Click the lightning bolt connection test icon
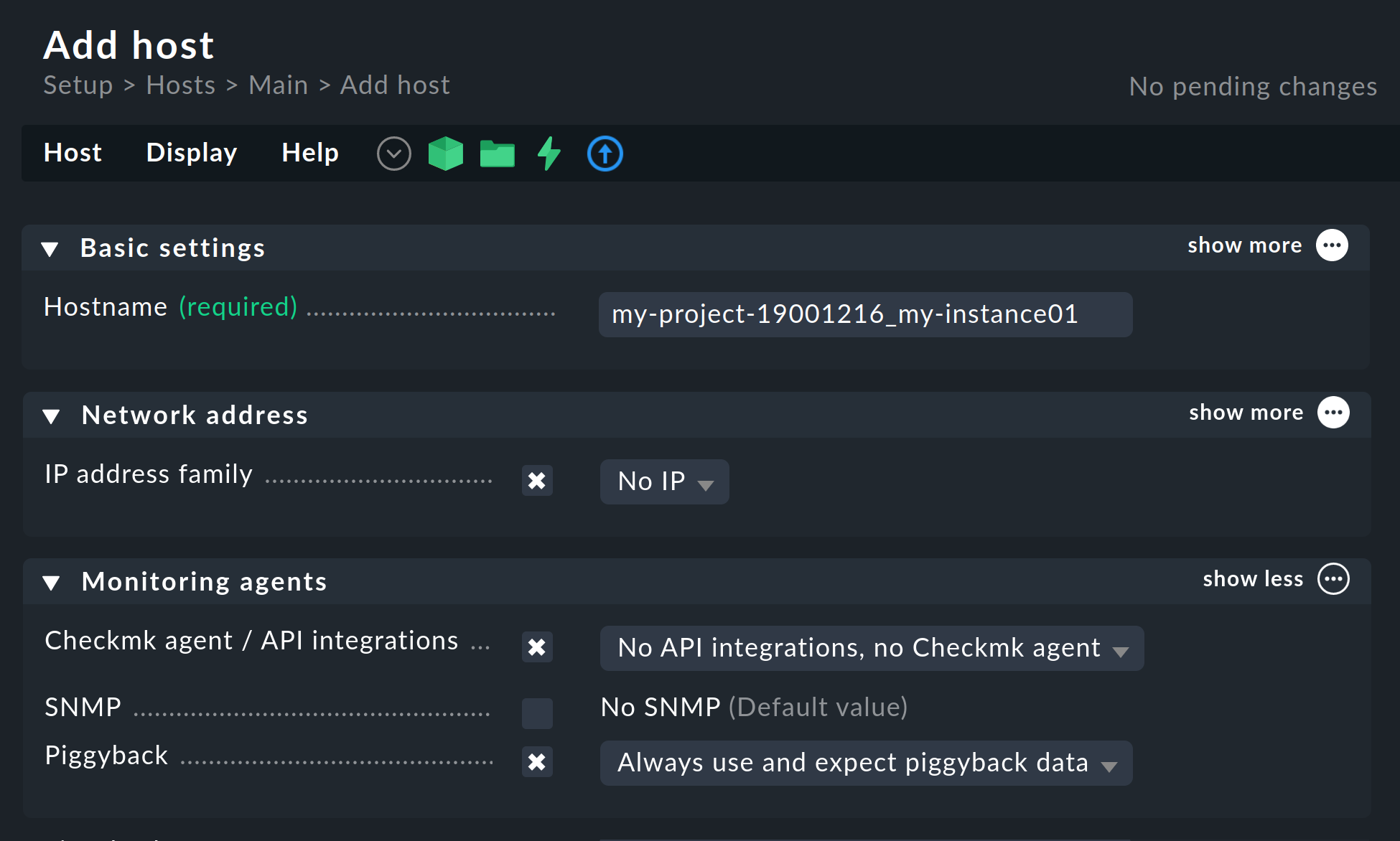Viewport: 1400px width, 841px height. point(549,153)
